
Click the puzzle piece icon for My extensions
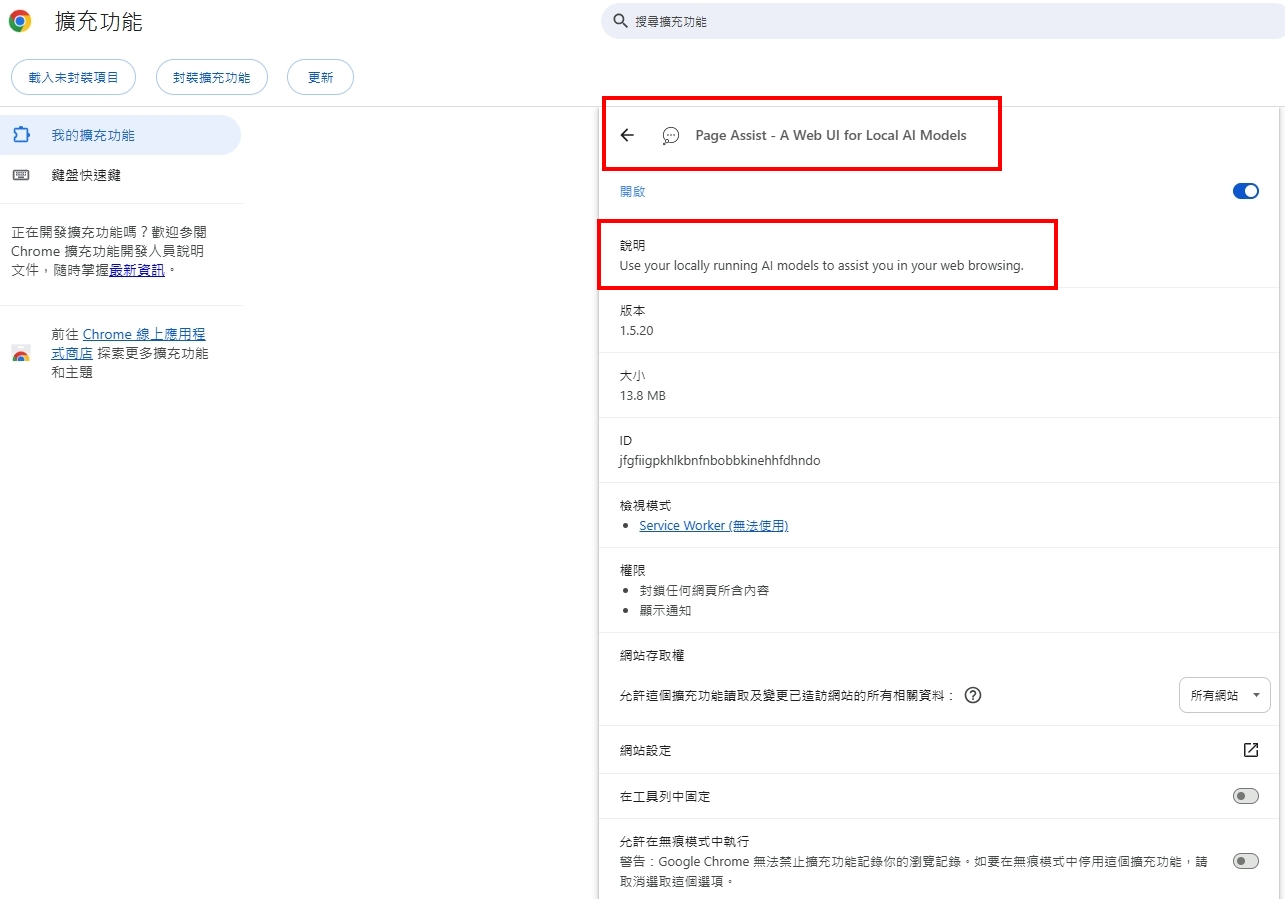click(x=21, y=135)
